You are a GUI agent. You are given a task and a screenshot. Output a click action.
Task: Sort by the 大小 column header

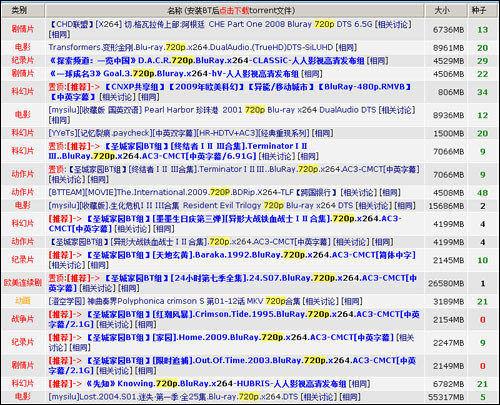point(442,10)
